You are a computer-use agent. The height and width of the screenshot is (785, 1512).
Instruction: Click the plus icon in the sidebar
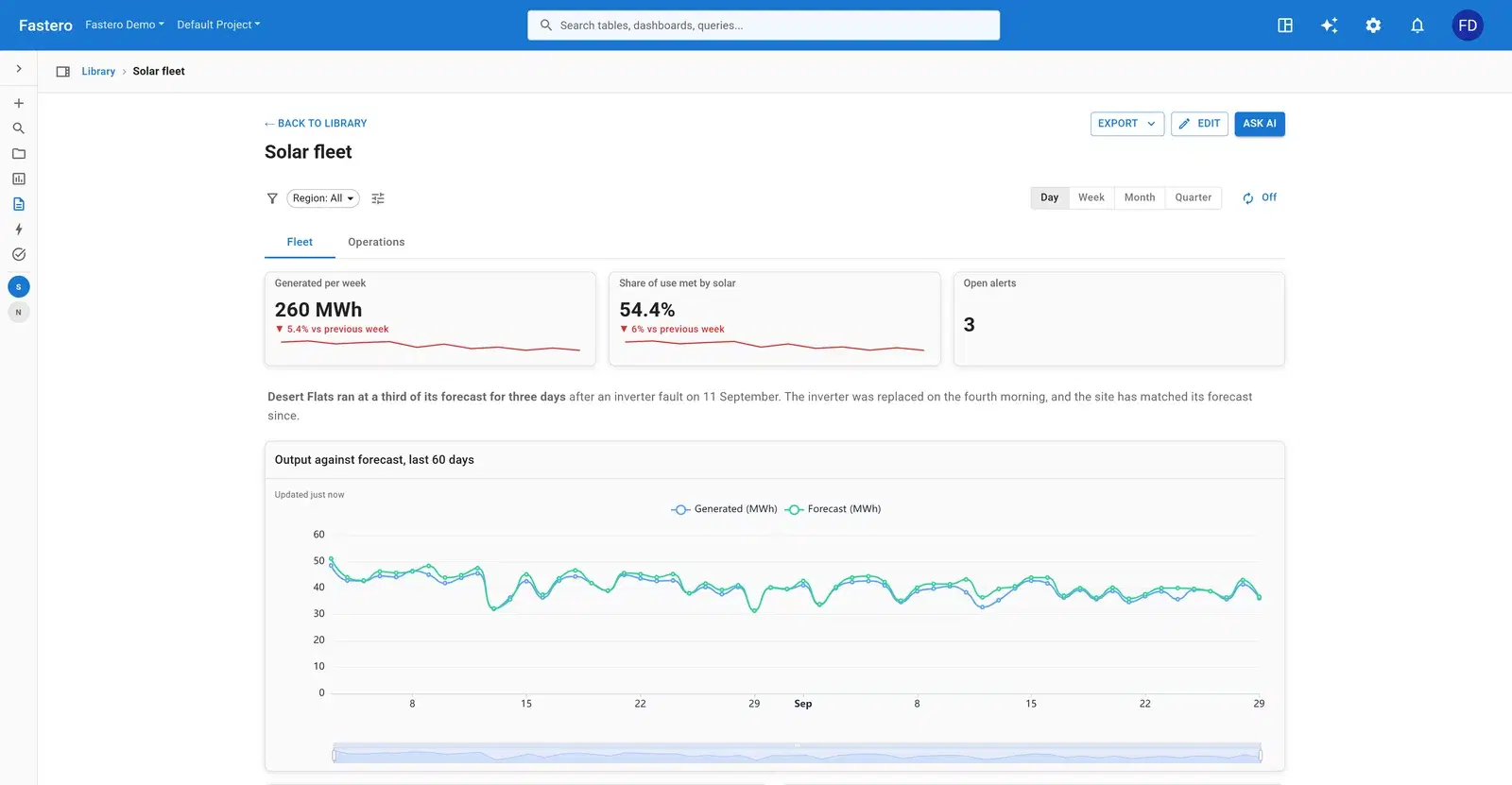pos(18,103)
